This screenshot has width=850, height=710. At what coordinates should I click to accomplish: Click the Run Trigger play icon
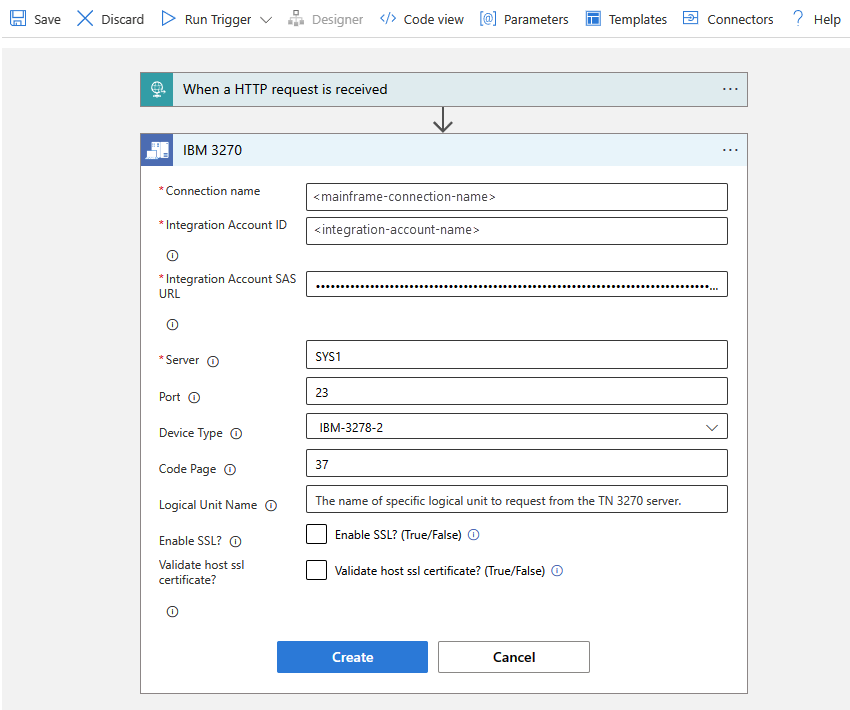point(169,18)
